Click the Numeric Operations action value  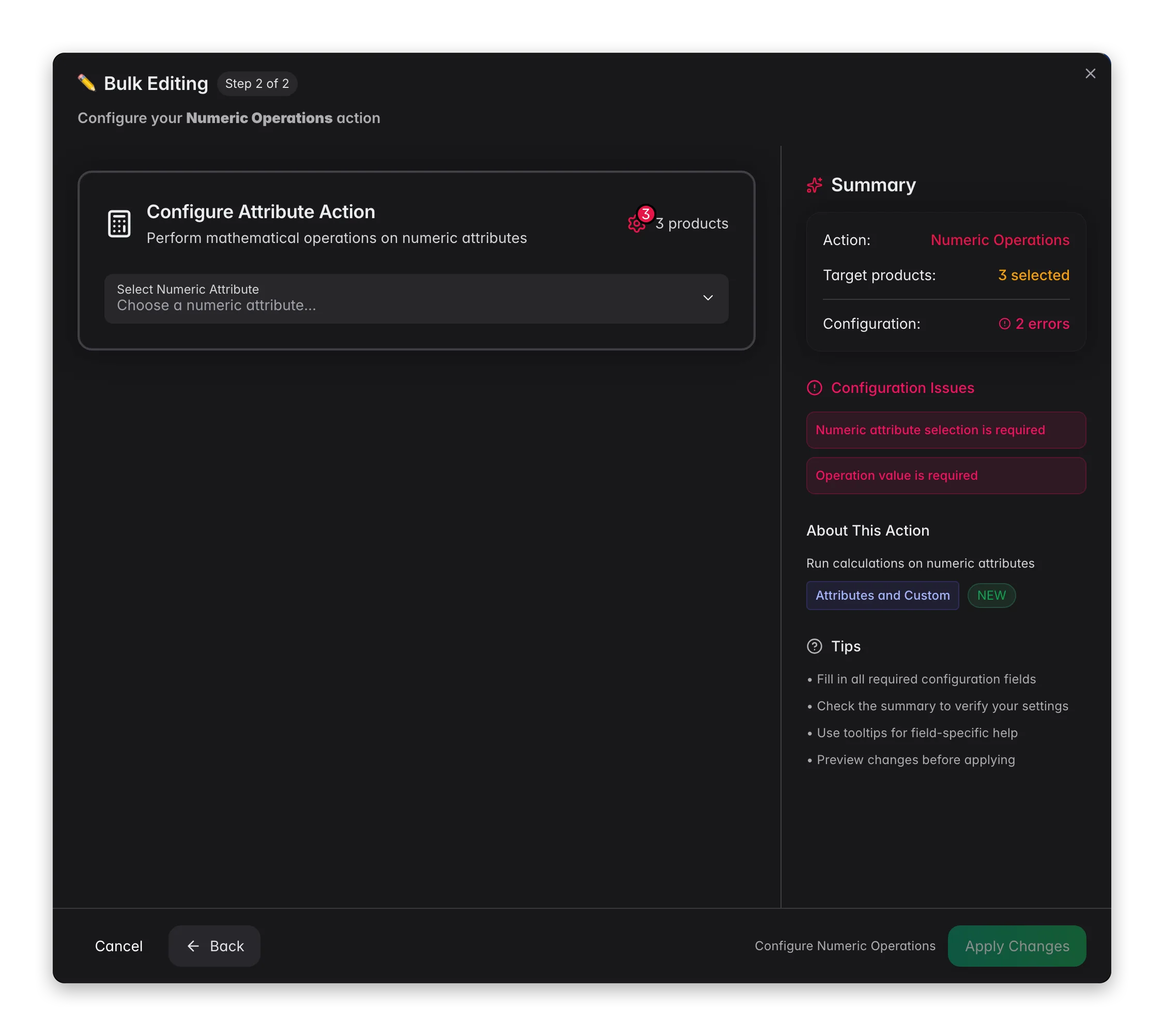point(1000,240)
